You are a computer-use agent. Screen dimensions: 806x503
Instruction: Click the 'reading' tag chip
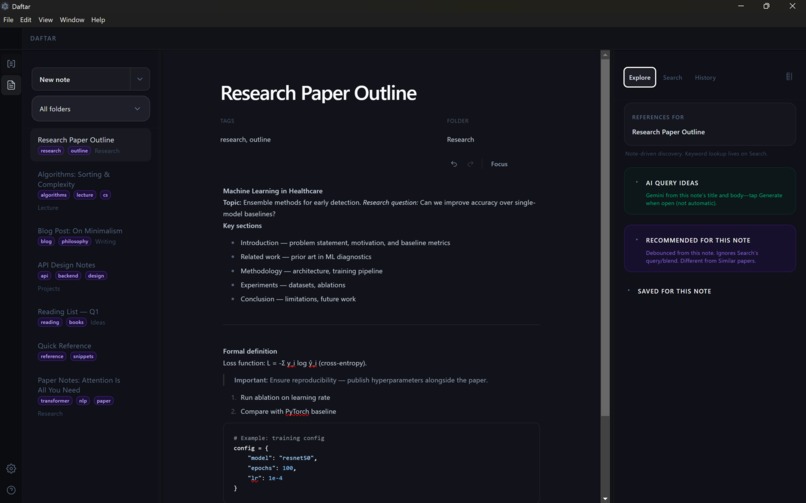(x=50, y=323)
